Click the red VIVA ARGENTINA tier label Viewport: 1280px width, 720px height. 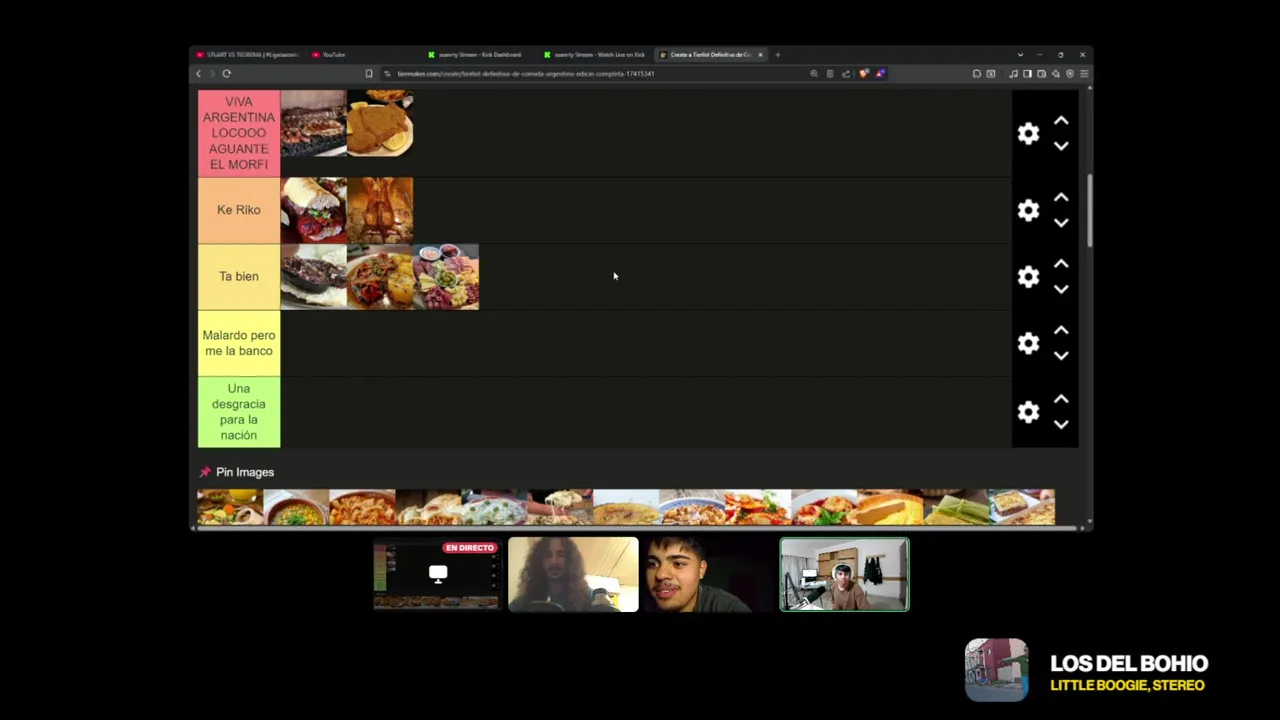(239, 133)
